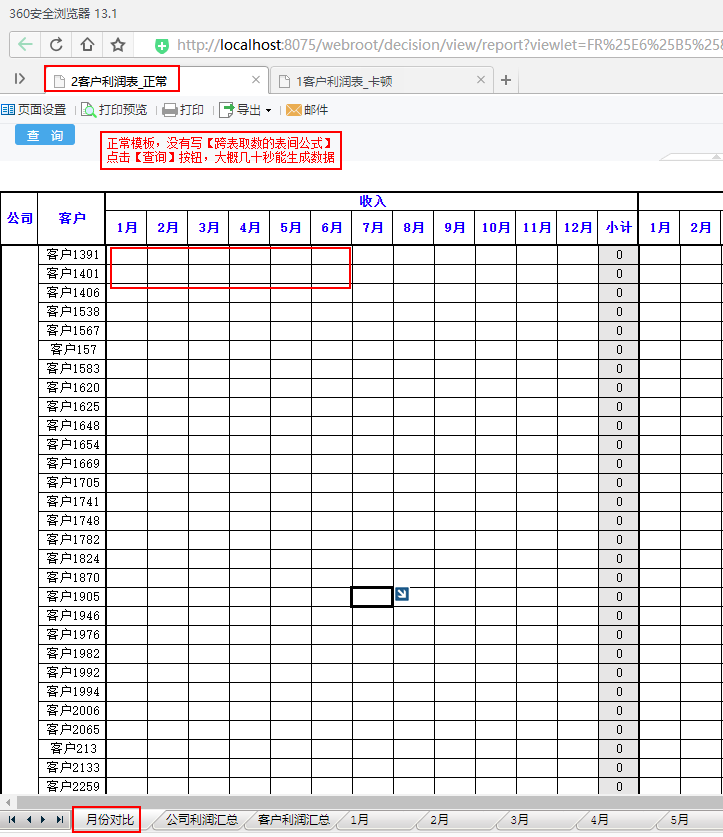723x837 pixels.
Task: Send report via 邮件 button
Action: [x=307, y=110]
